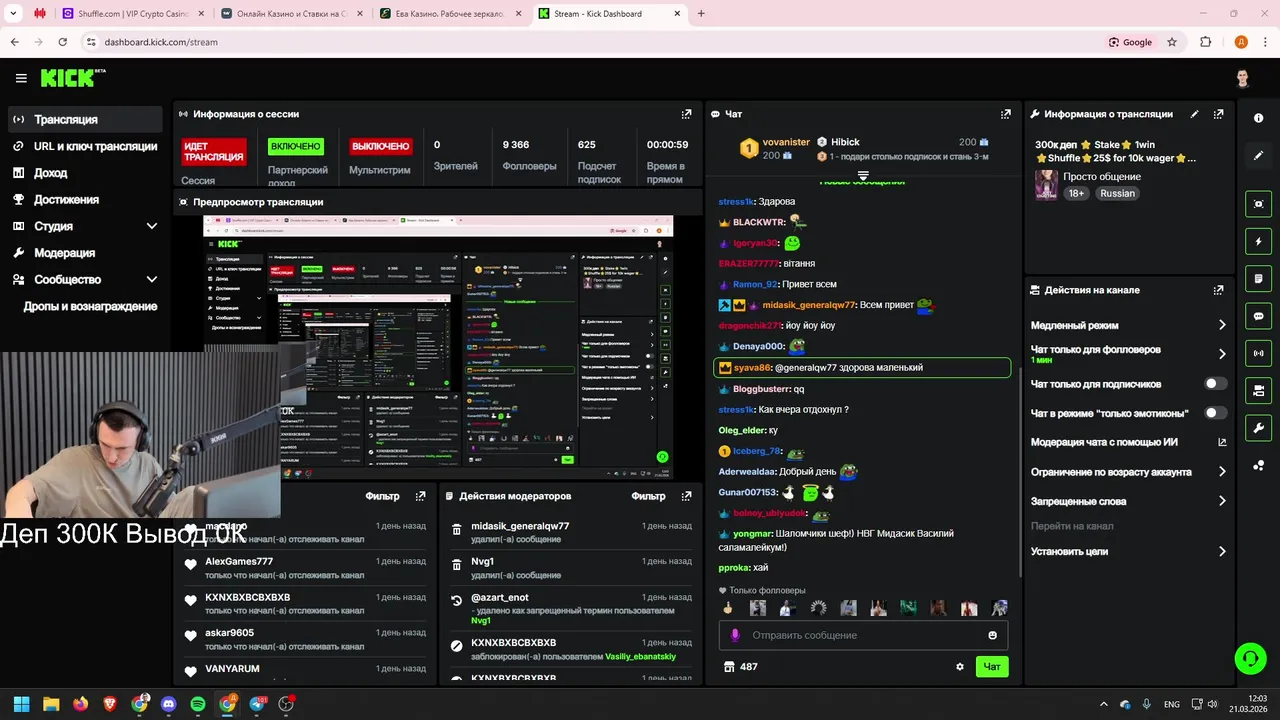Click the 18+ tag in stream info

coord(1076,193)
